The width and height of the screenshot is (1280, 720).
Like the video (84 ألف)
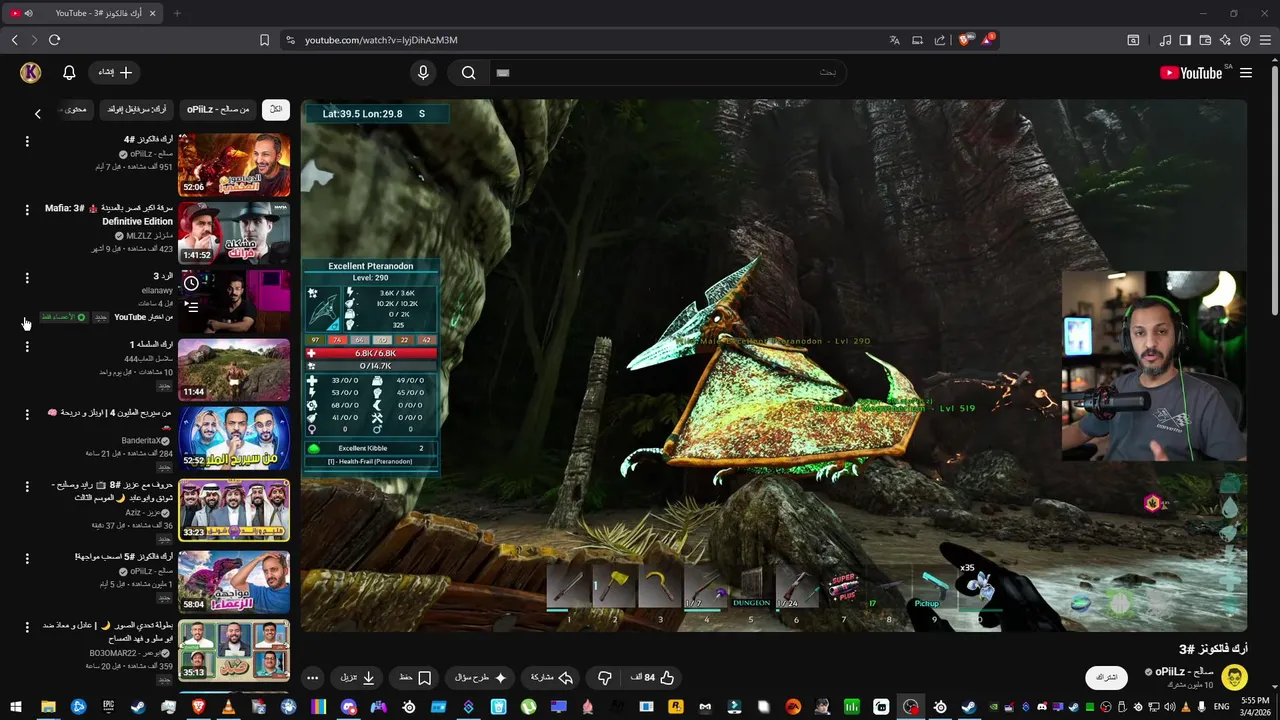[653, 677]
